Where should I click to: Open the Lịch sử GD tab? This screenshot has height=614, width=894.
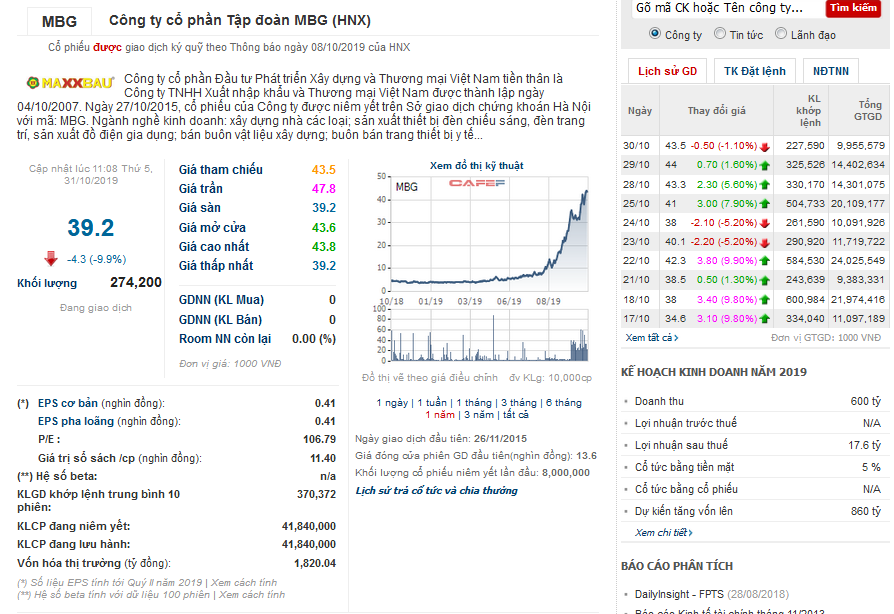[667, 71]
